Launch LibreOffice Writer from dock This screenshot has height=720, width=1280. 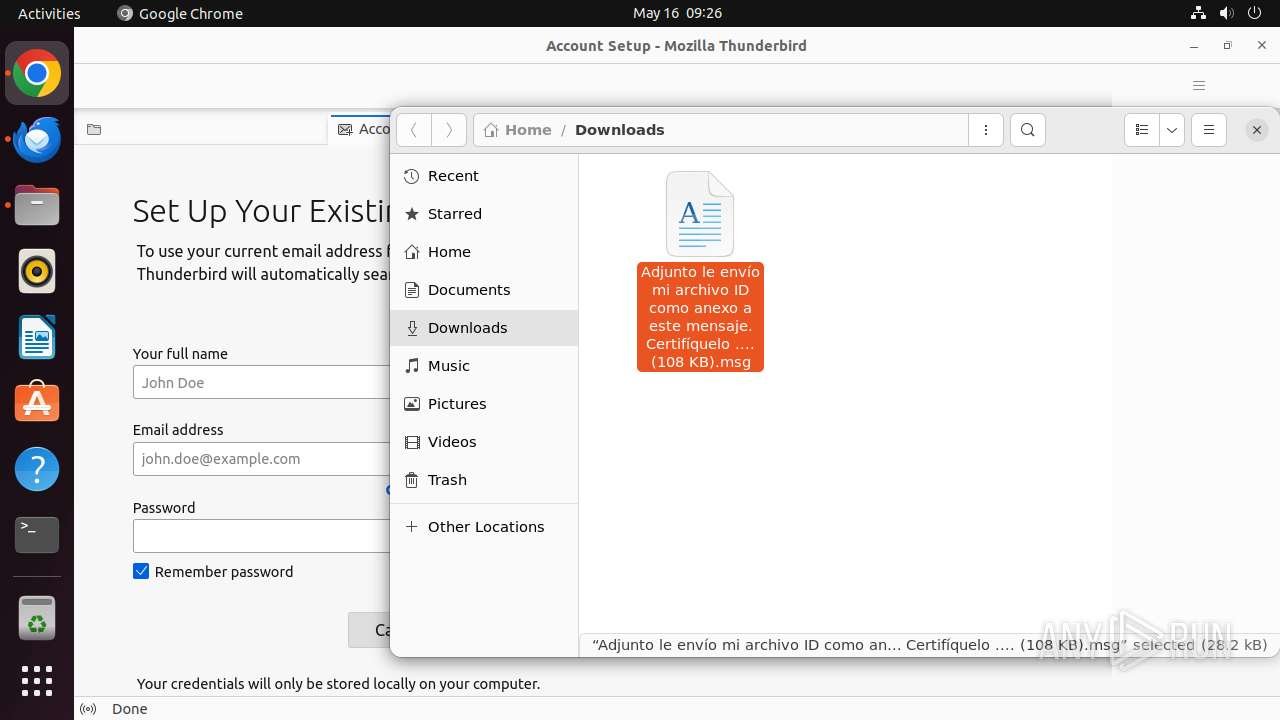pos(37,337)
